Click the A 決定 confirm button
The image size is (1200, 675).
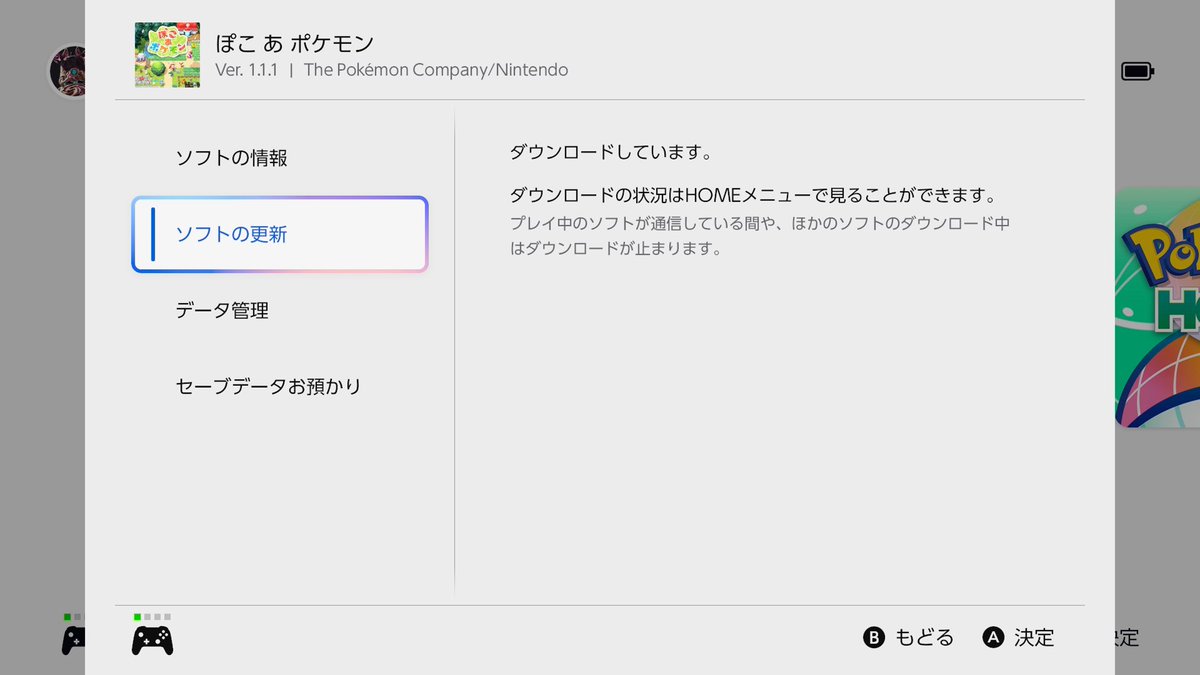click(1018, 637)
